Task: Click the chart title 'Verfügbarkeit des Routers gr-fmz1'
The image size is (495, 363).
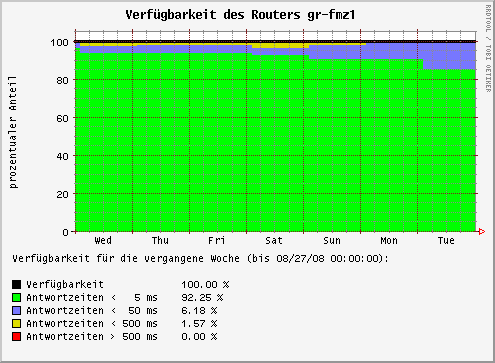Action: click(x=240, y=15)
